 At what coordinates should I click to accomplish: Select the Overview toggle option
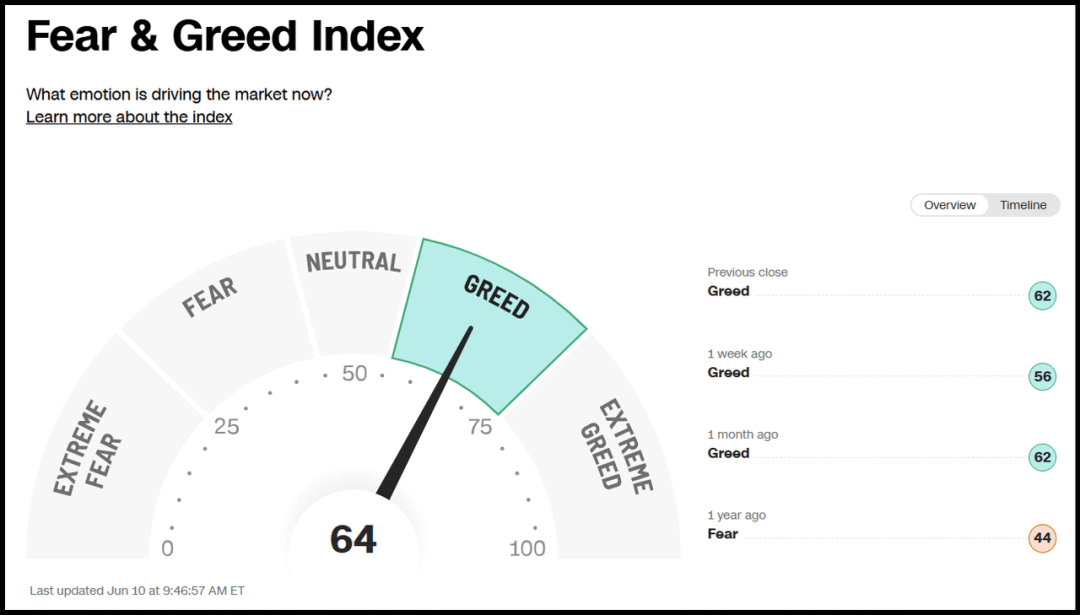point(950,205)
